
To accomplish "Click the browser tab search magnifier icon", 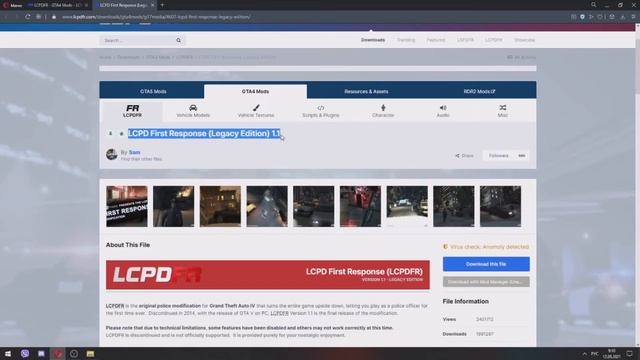I will [x=593, y=5].
